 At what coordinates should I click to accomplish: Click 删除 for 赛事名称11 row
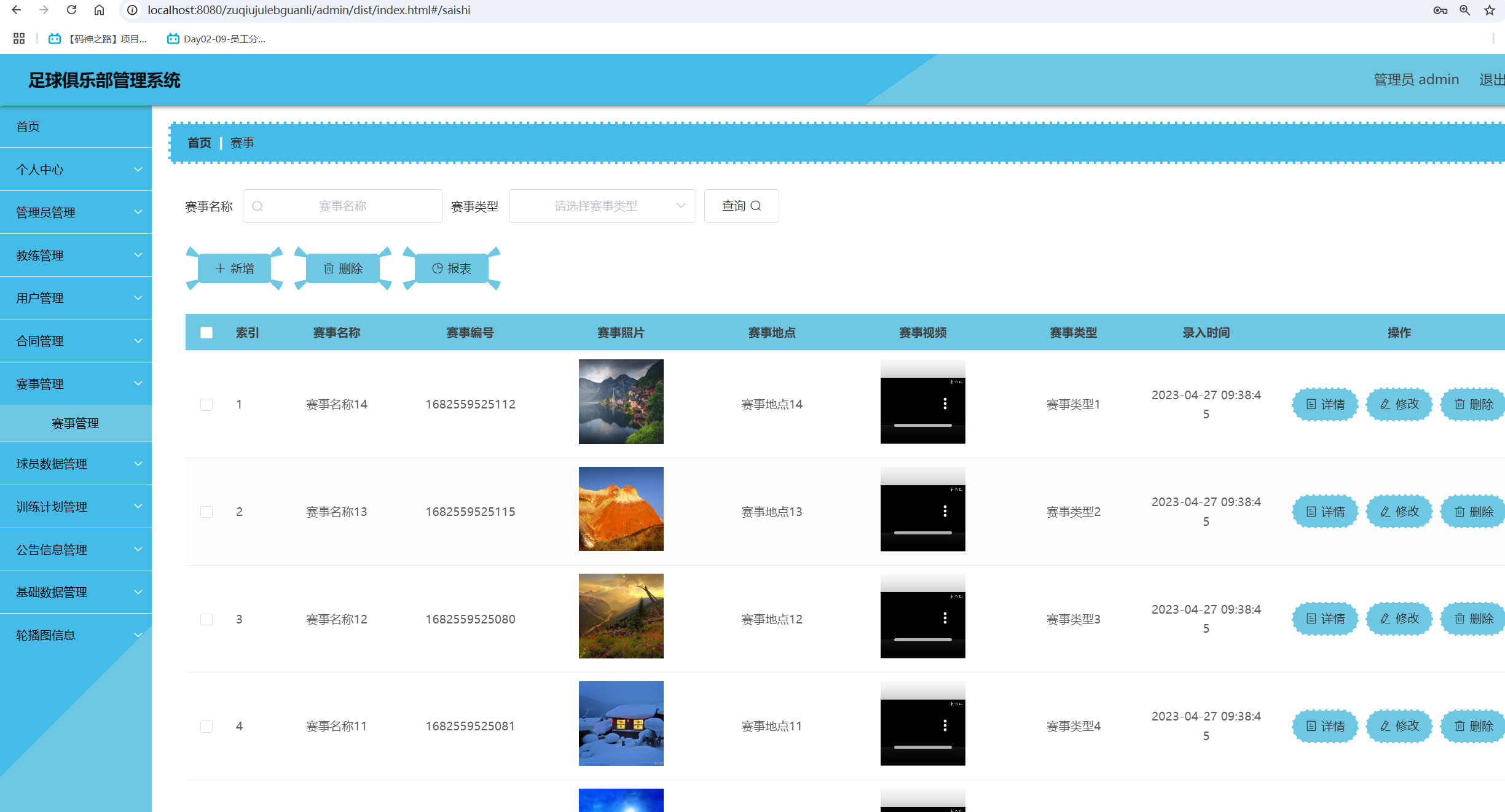click(x=1473, y=727)
